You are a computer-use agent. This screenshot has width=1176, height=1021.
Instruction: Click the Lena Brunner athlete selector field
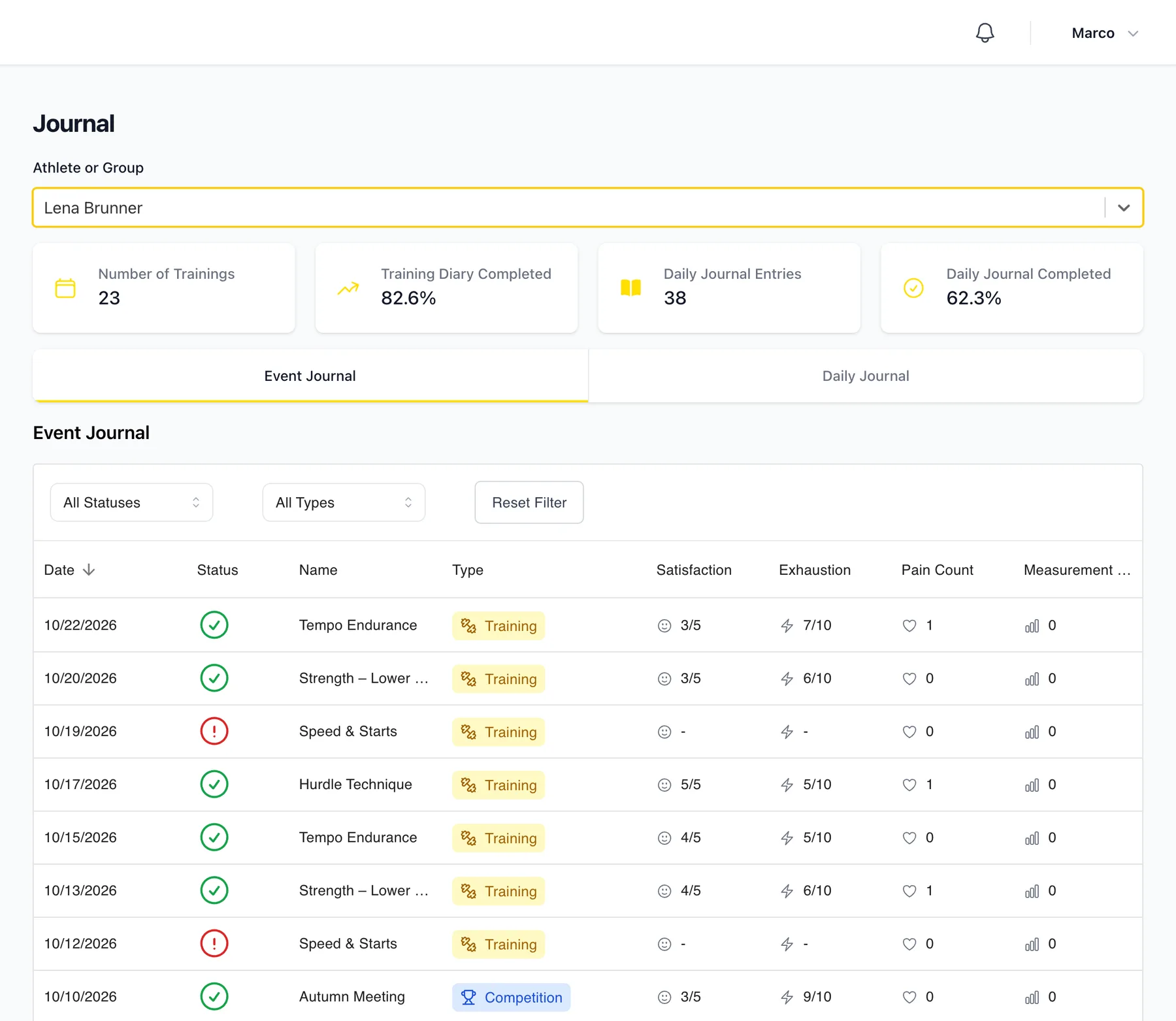pos(588,208)
